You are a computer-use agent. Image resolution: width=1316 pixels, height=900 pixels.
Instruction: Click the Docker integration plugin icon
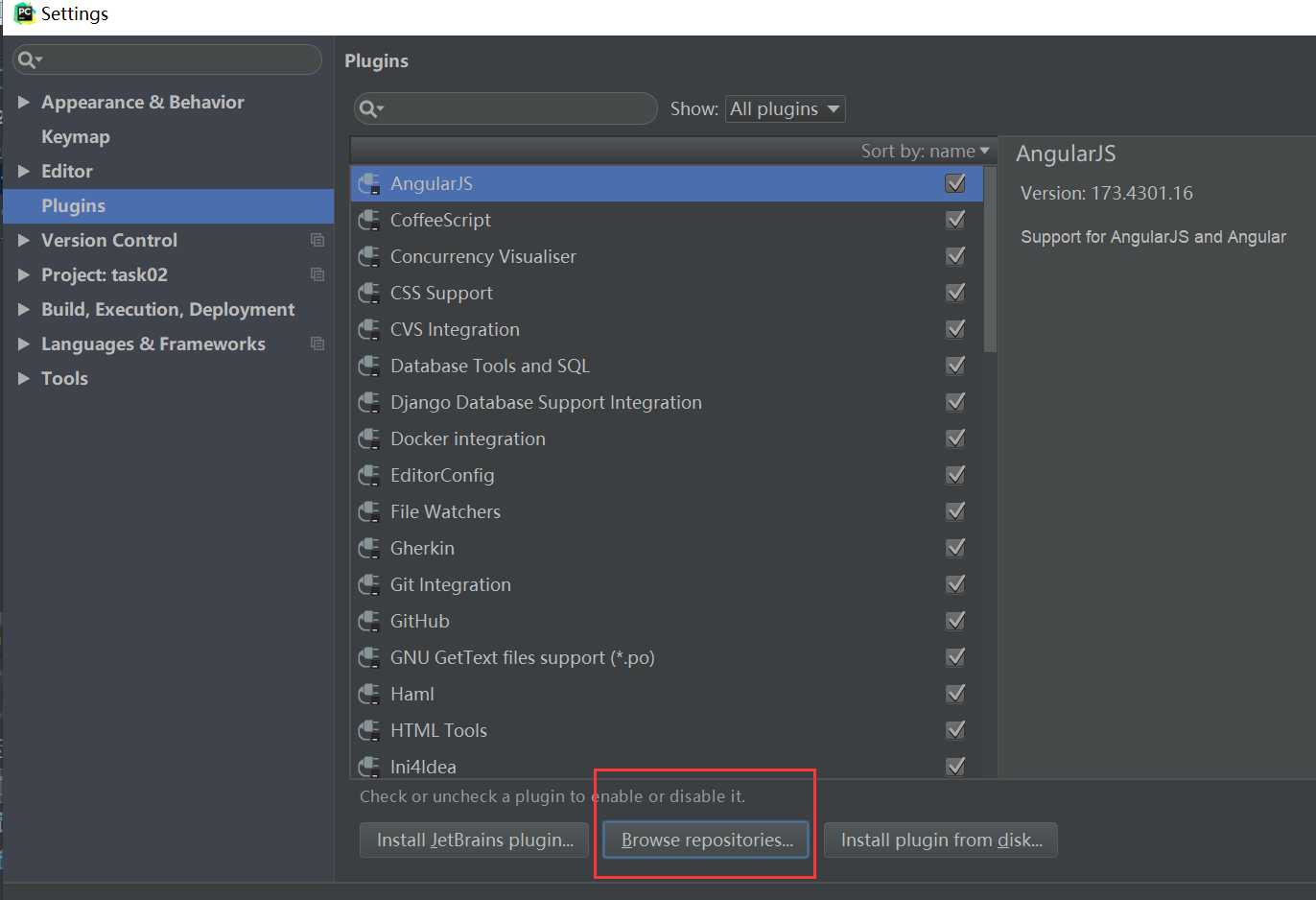369,439
